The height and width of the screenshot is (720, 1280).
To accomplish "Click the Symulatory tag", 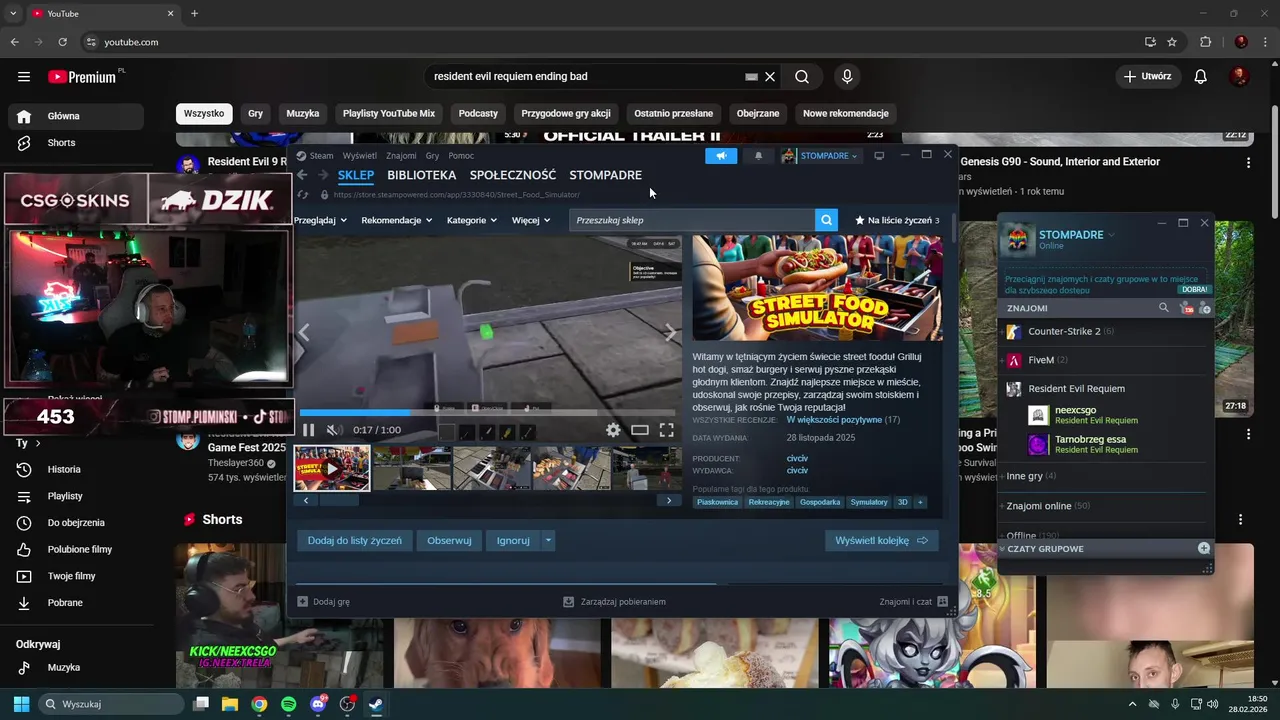I will pyautogui.click(x=868, y=502).
